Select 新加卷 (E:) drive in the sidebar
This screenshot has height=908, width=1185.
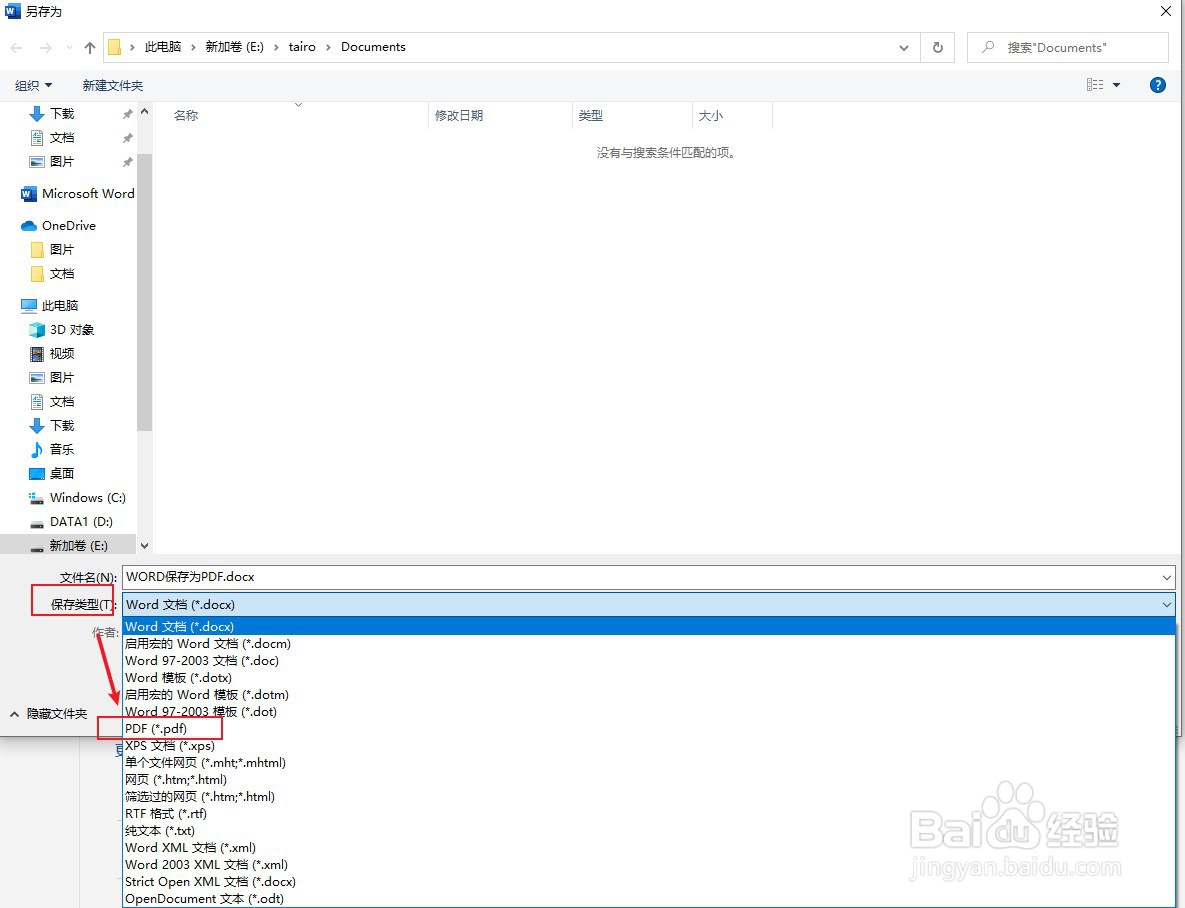coord(68,545)
